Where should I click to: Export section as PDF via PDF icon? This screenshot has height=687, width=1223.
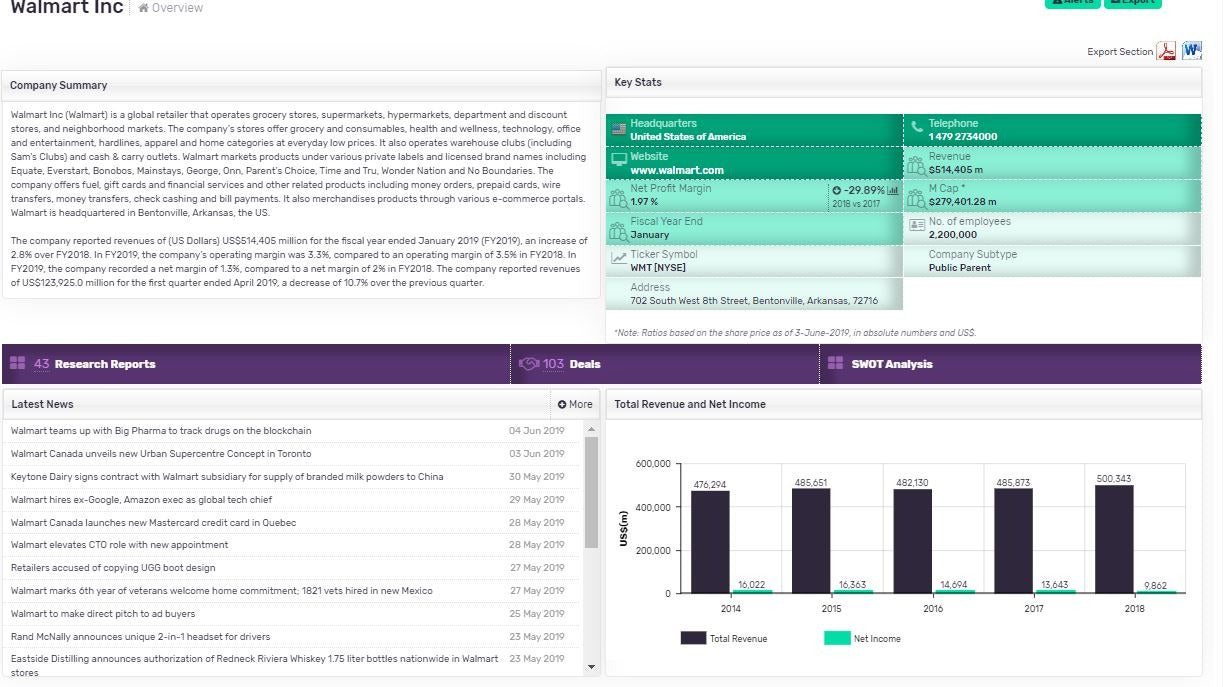(1166, 51)
